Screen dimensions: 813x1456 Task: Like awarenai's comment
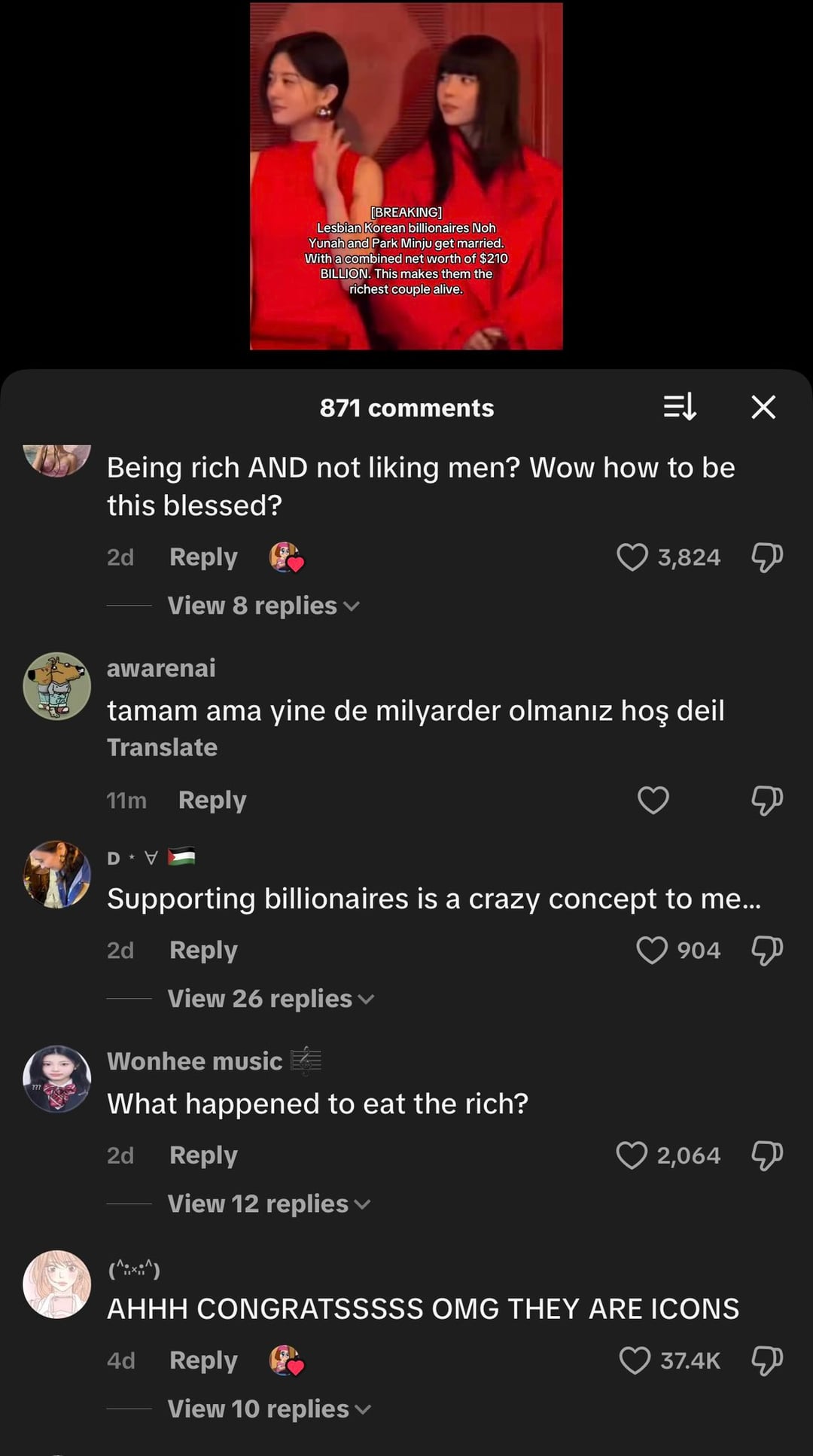[653, 800]
